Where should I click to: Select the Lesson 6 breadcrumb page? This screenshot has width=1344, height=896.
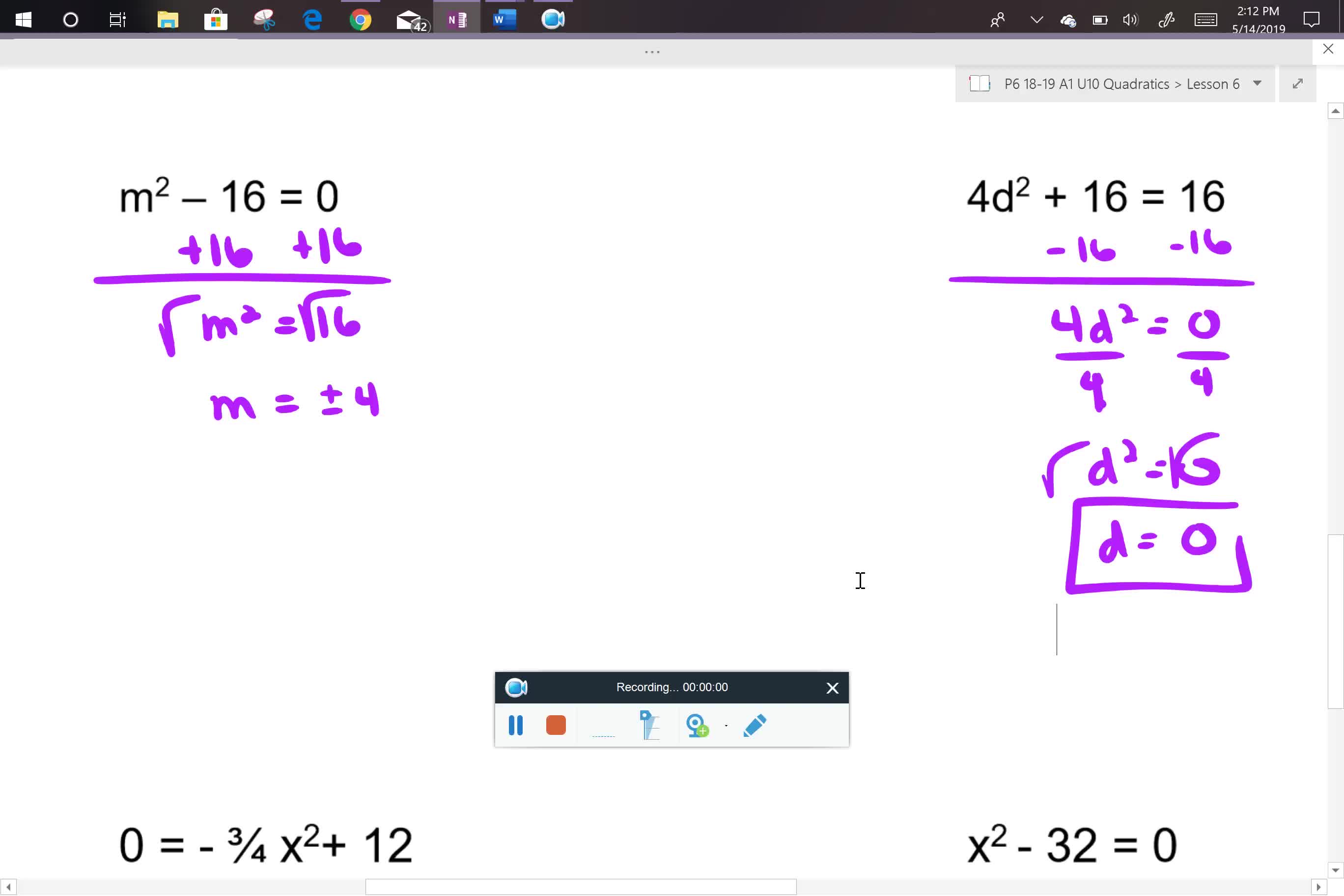1213,84
